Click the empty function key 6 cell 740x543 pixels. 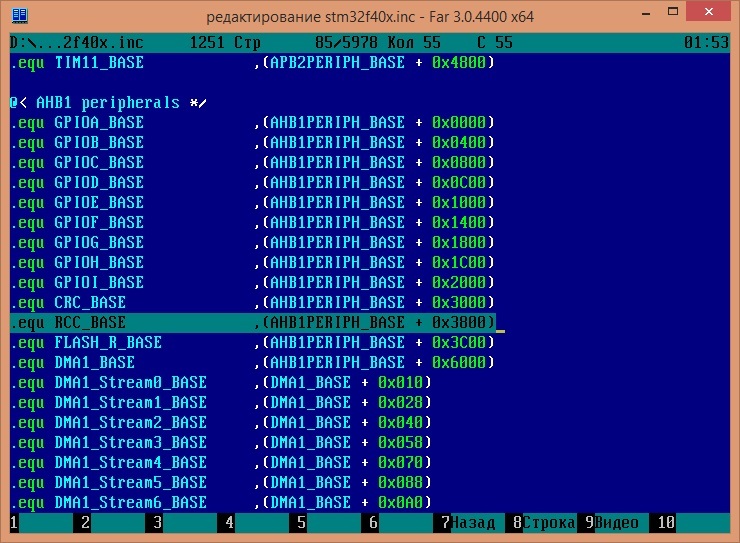tap(397, 523)
